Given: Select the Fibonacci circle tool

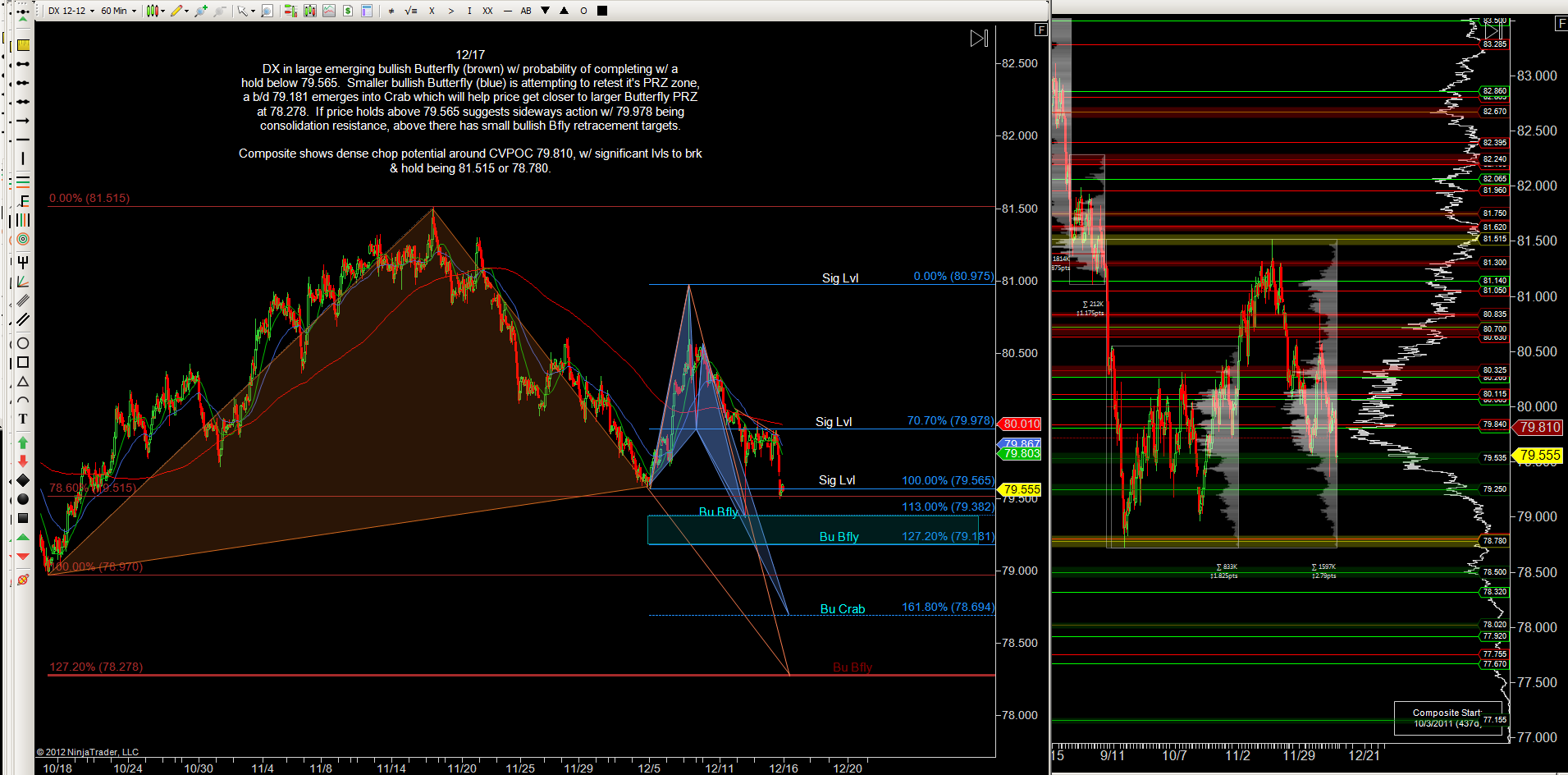Looking at the screenshot, I should 23,239.
